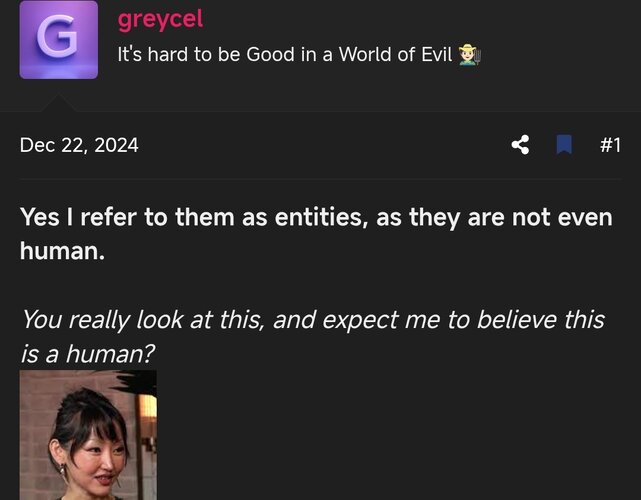
Task: Click the share icon on the post
Action: (520, 145)
